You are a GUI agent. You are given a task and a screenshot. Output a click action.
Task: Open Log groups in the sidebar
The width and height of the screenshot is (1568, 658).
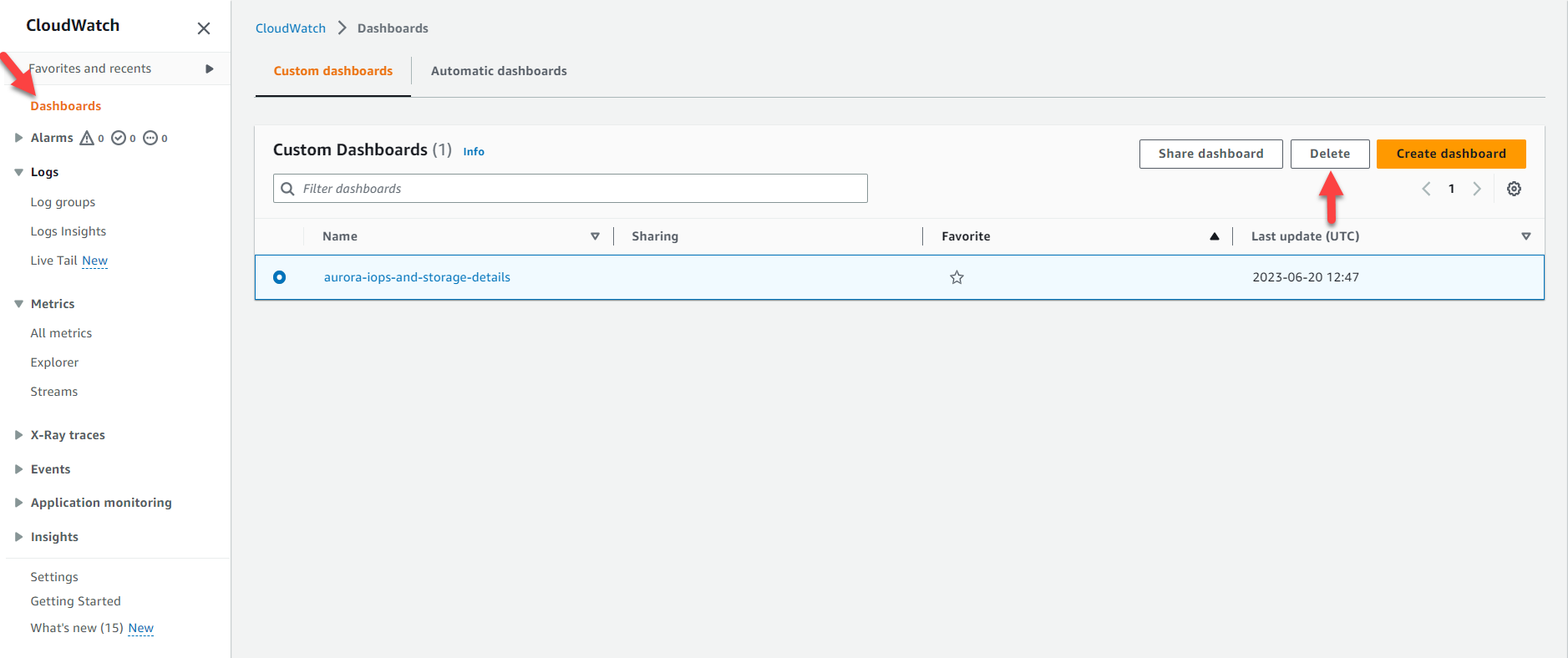[63, 202]
